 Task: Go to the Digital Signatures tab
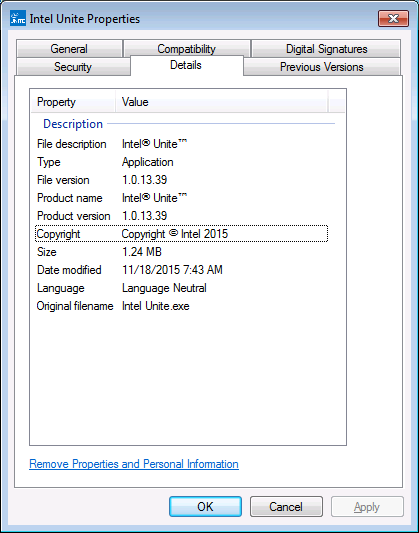pyautogui.click(x=326, y=49)
